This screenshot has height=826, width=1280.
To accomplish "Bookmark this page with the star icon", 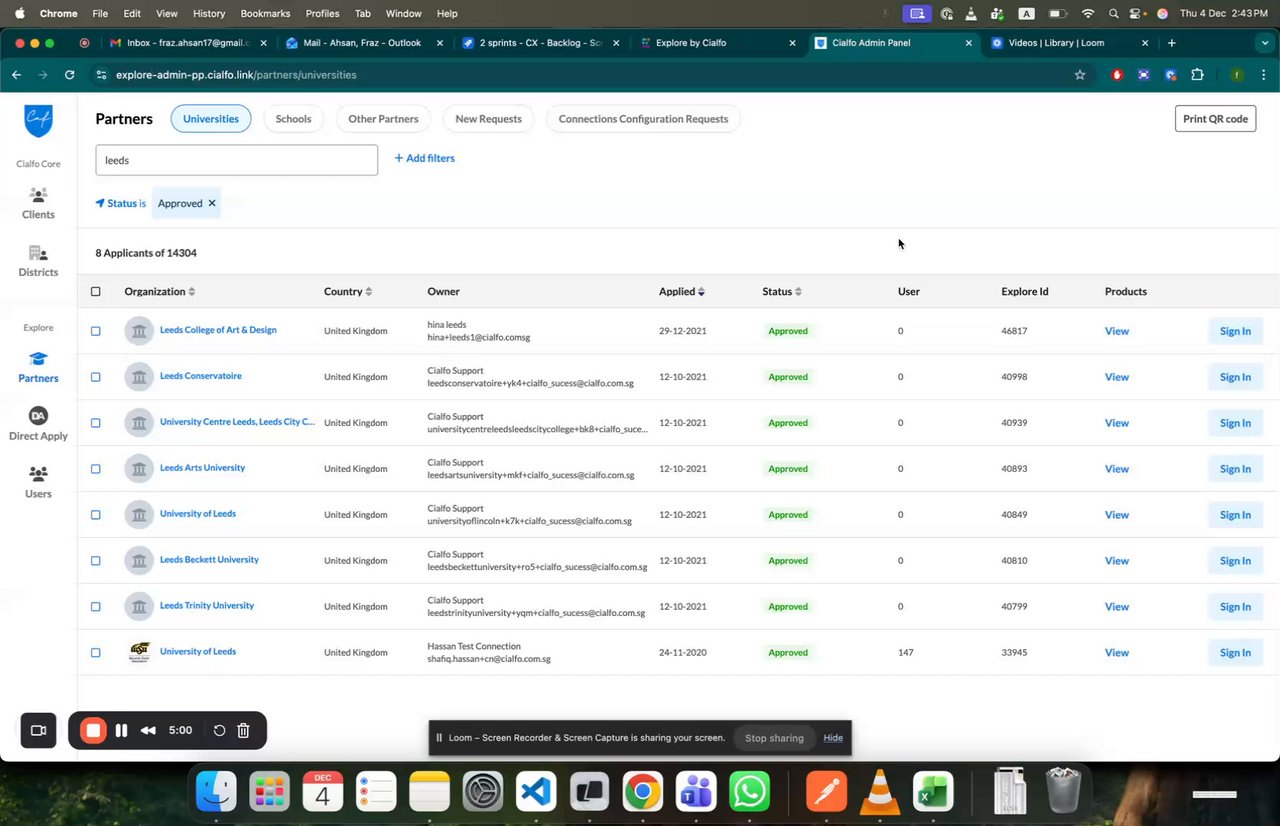I will 1080,75.
